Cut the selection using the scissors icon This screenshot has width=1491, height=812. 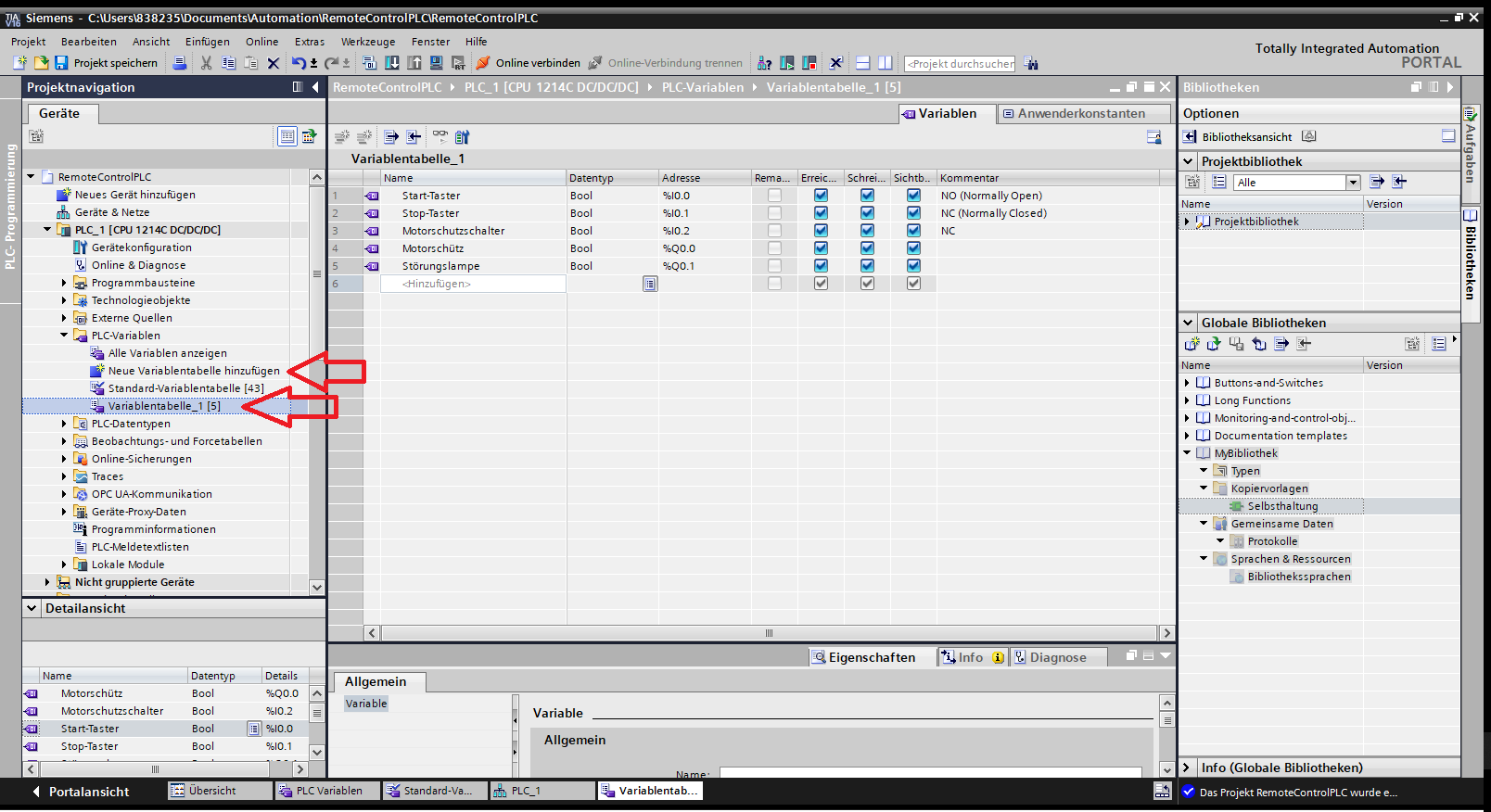206,63
